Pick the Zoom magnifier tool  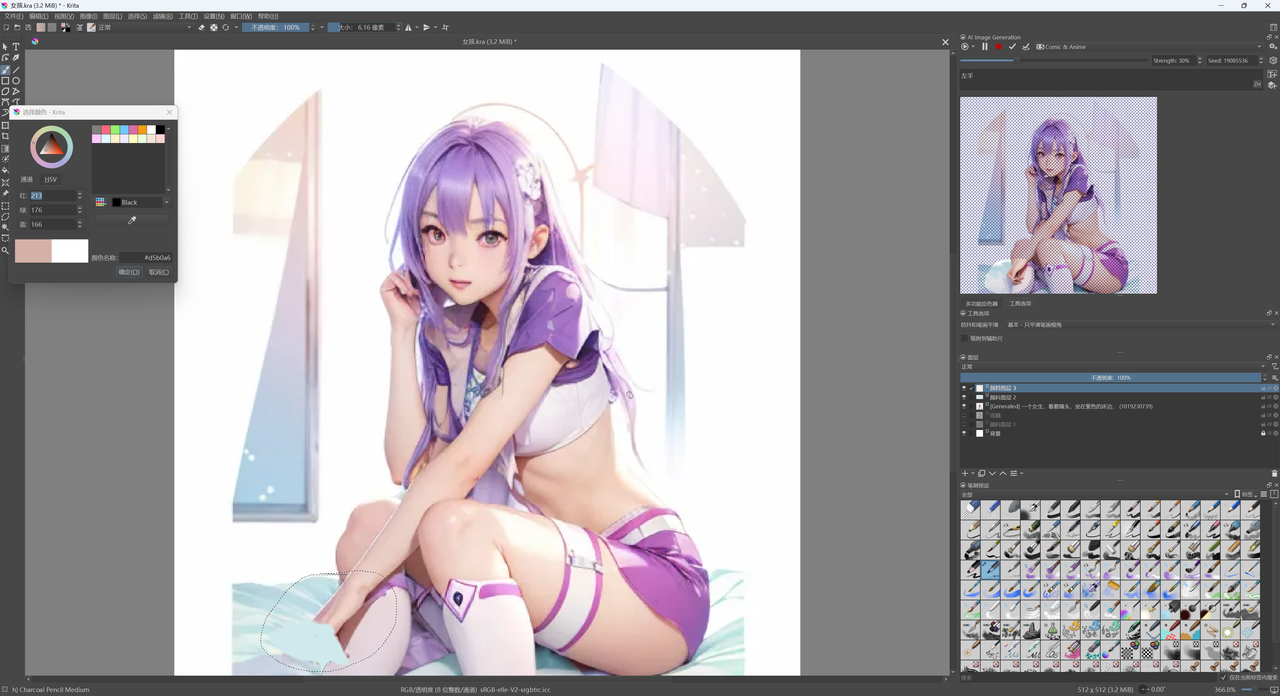(x=5, y=250)
